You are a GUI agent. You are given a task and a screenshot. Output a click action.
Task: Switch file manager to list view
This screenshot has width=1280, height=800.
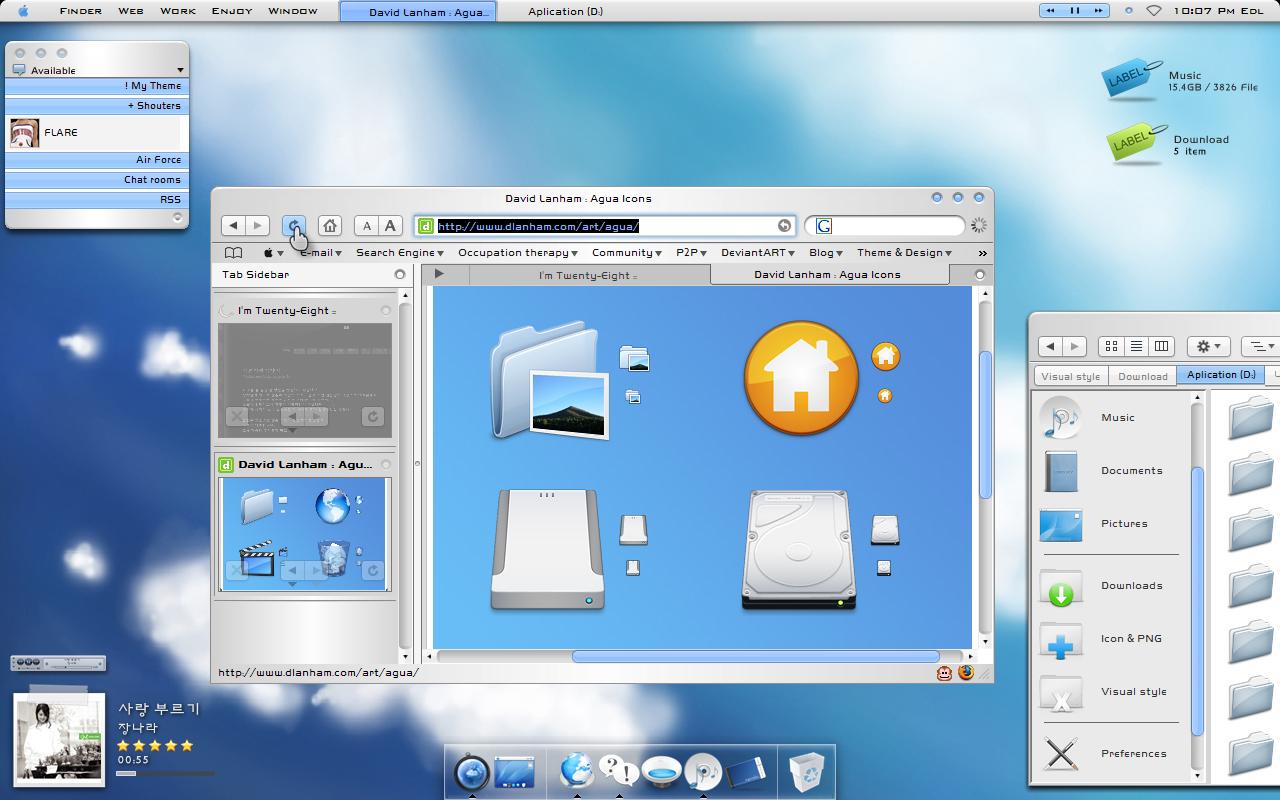1136,346
